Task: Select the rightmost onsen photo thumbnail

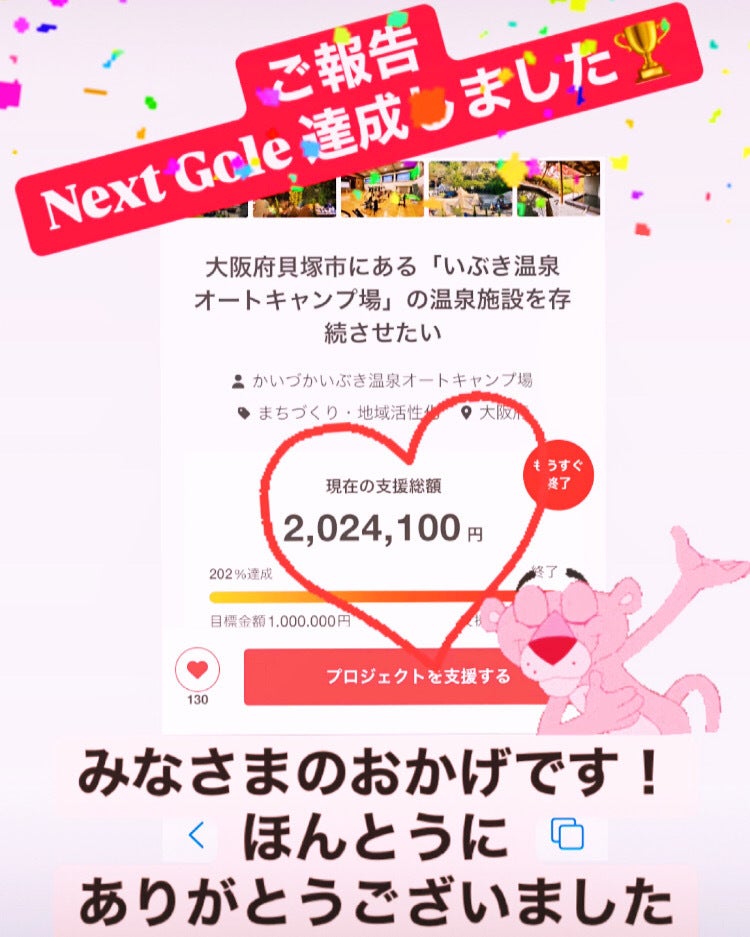Action: pyautogui.click(x=558, y=188)
